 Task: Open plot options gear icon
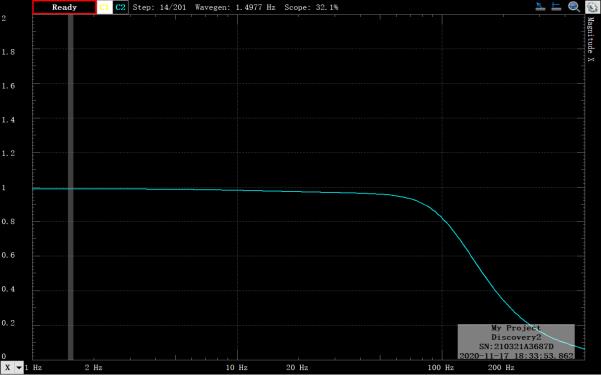point(592,7)
